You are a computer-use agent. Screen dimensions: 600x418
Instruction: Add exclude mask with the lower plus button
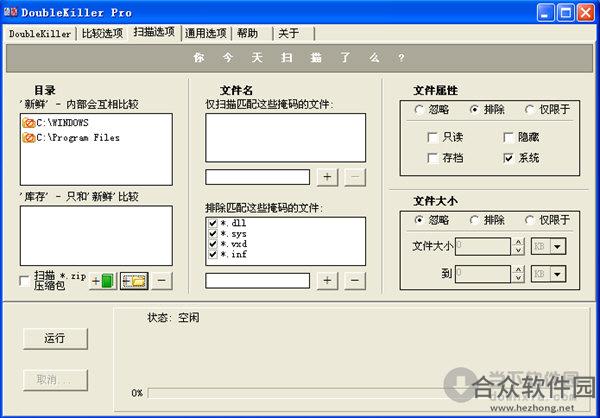327,281
